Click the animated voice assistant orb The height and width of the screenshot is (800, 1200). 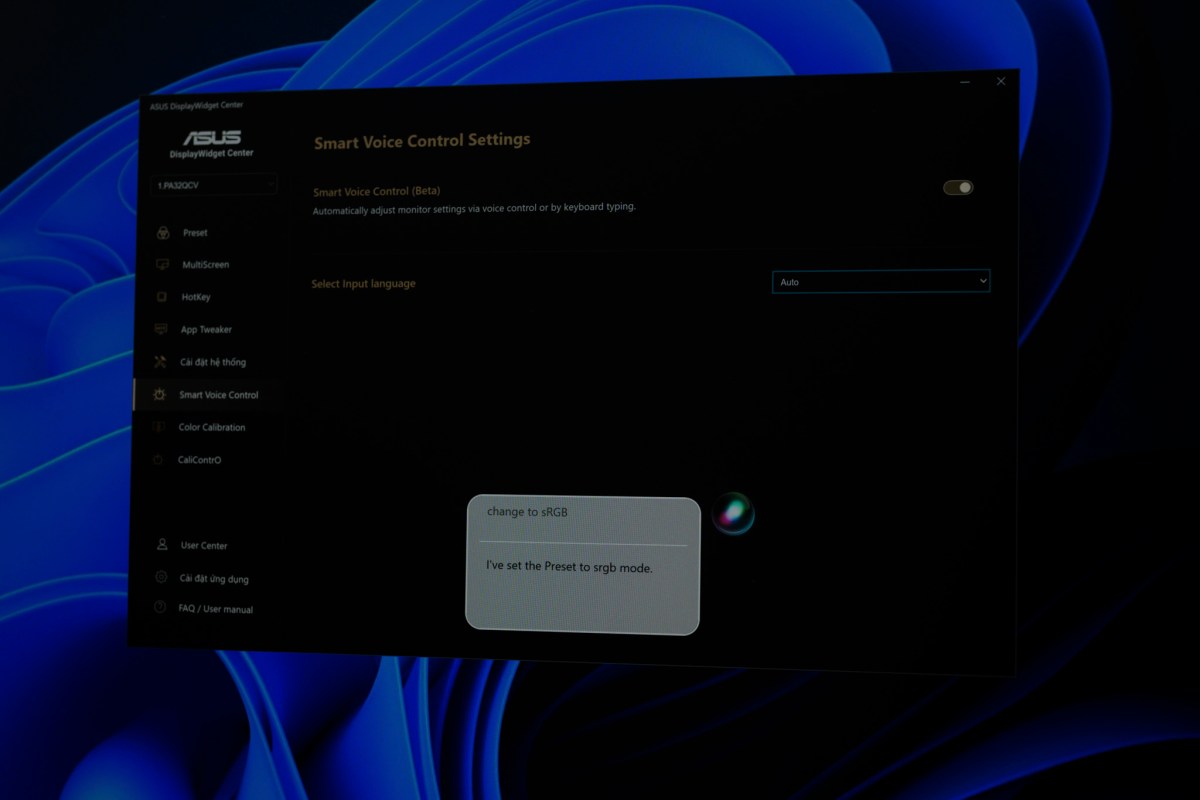tap(733, 514)
